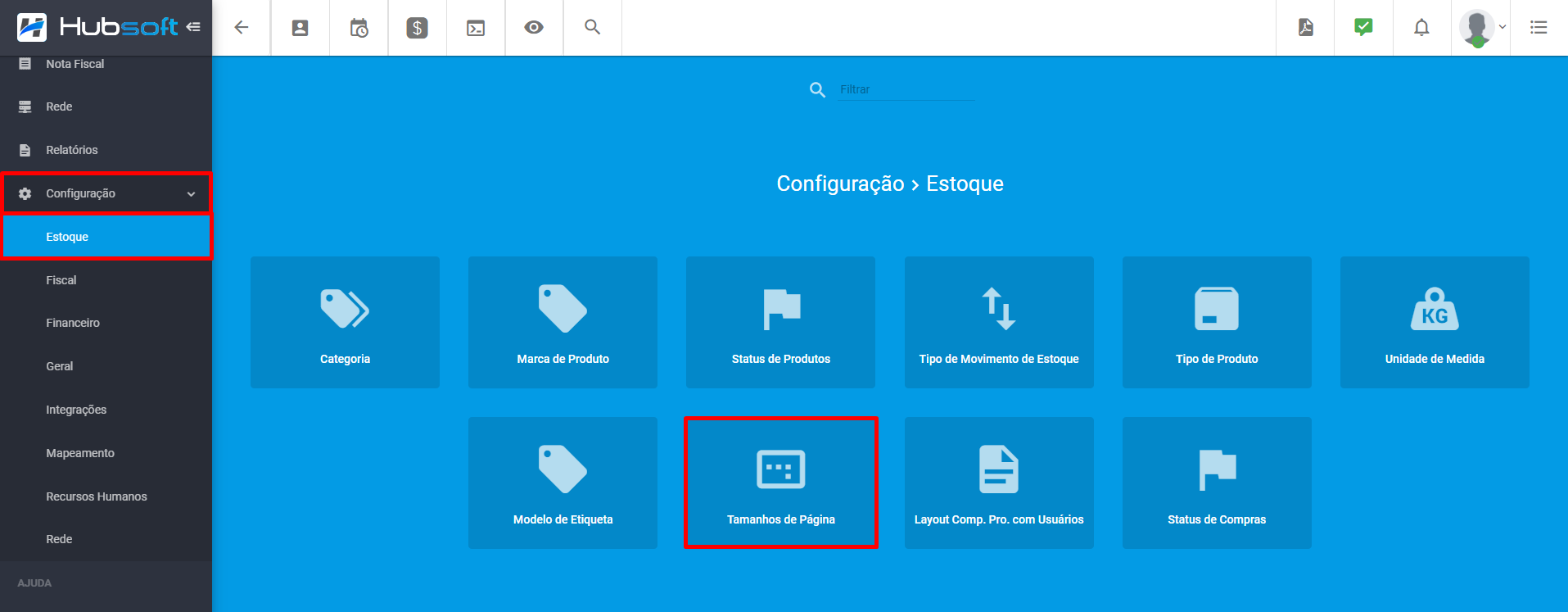This screenshot has width=1568, height=612.
Task: Open the Categoria card
Action: pos(345,322)
